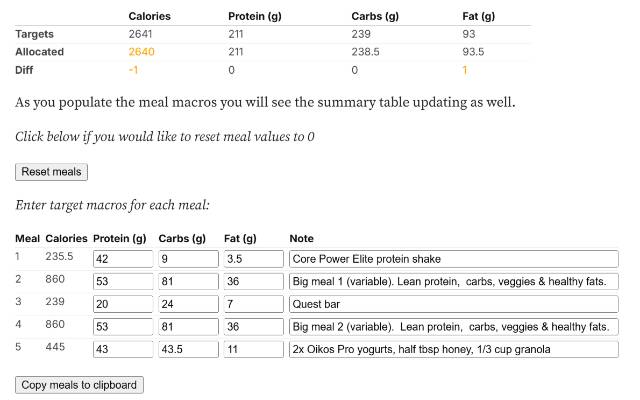Select the meal 2 fat field
Viewport: 640px width, 400px height.
pos(253,282)
